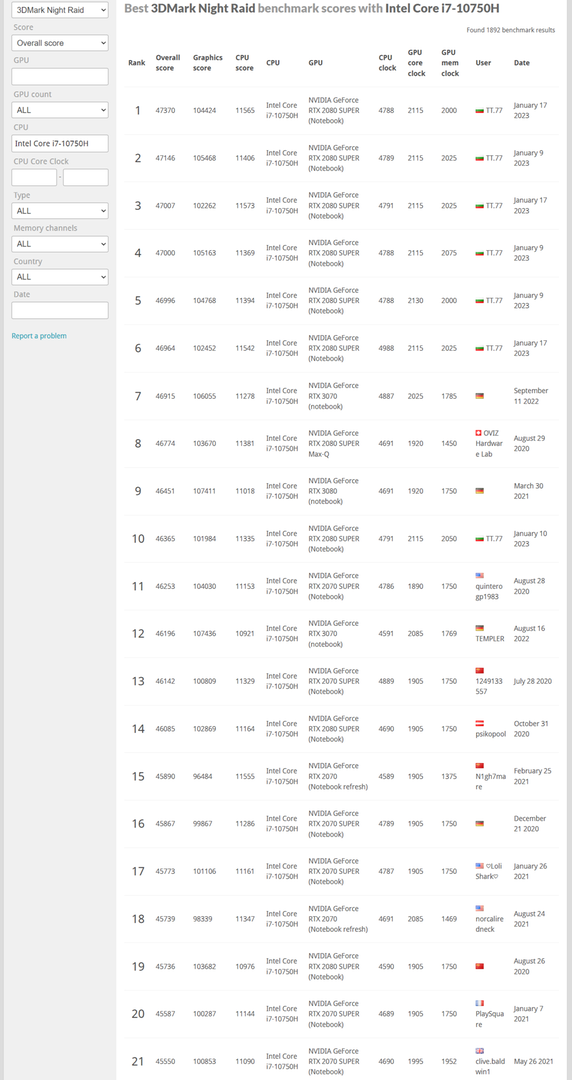Click the German flag in rank 7 row
The width and height of the screenshot is (572, 1080).
[x=480, y=396]
